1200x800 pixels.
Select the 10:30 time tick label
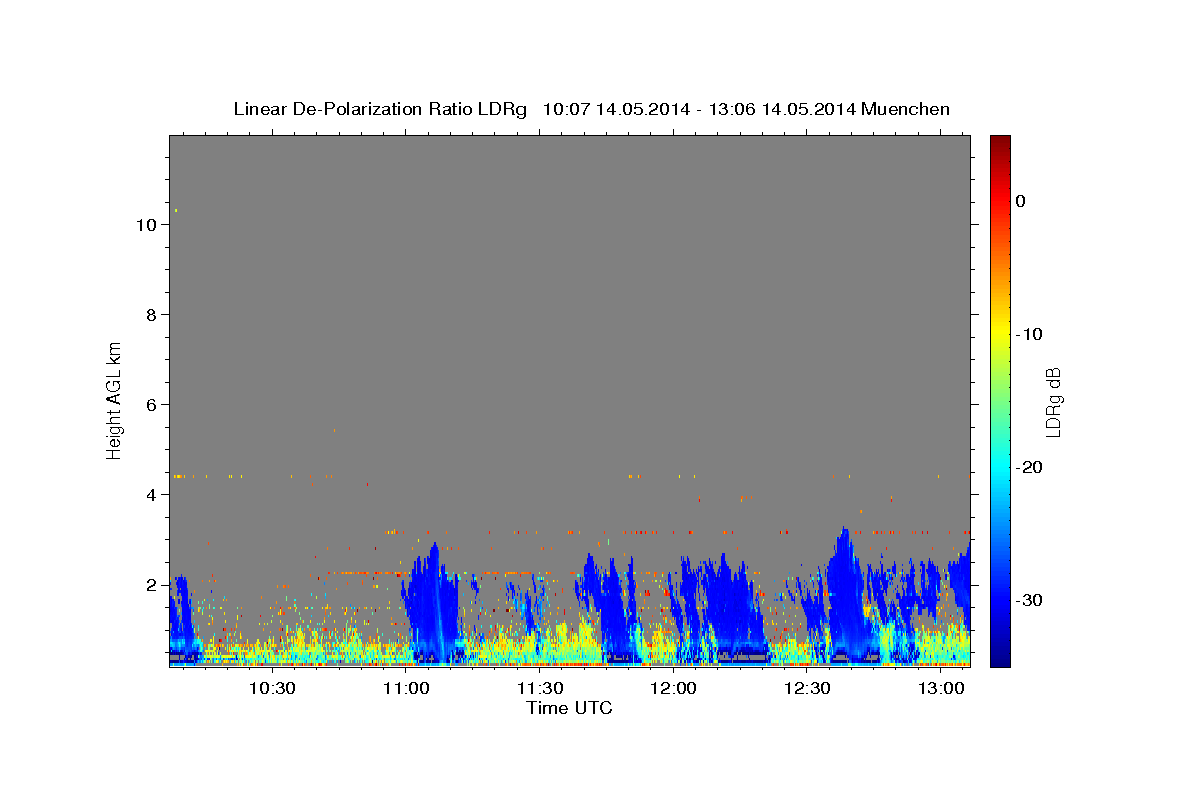tap(272, 688)
